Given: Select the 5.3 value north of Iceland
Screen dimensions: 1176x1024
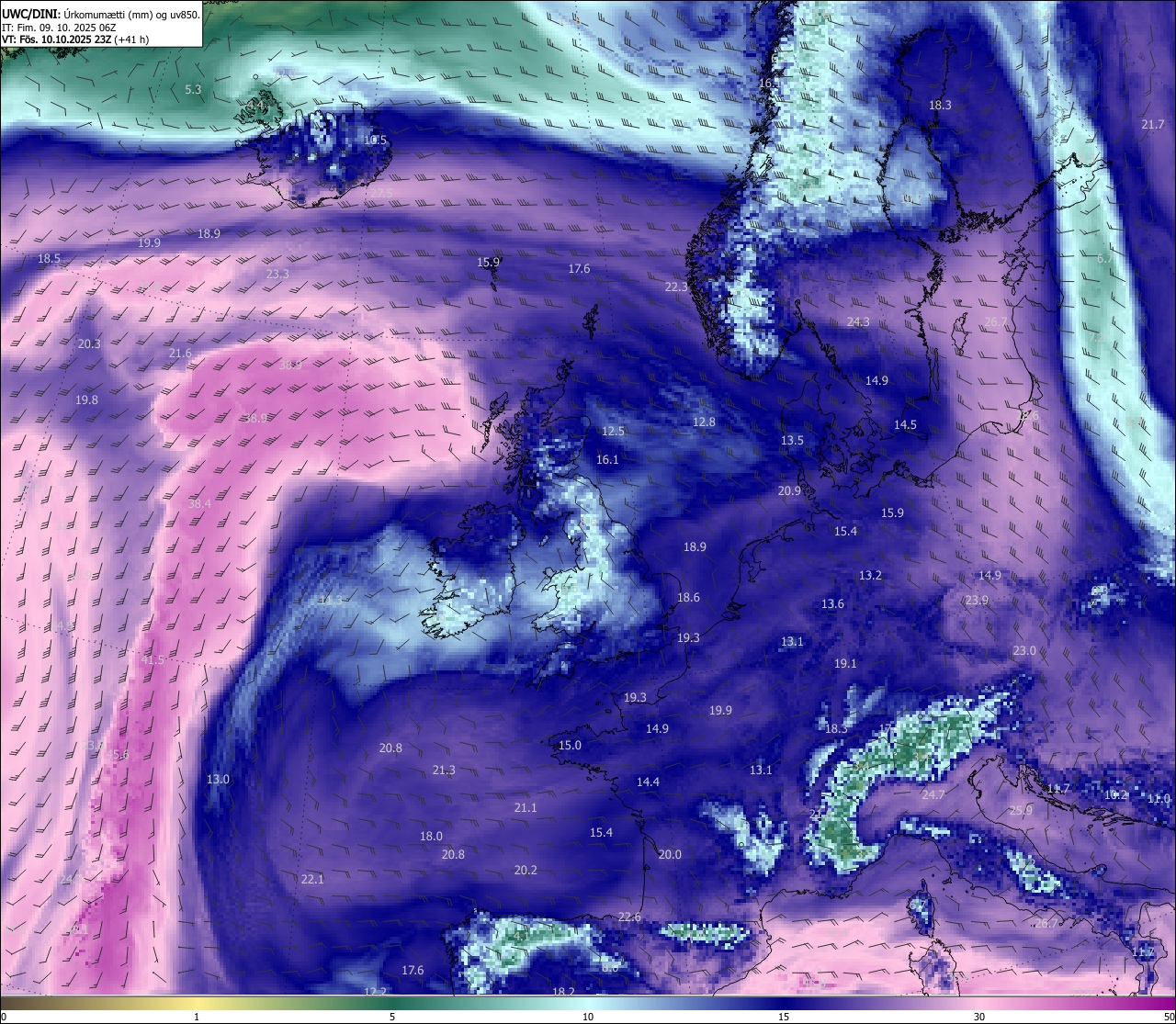Looking at the screenshot, I should coord(193,89).
